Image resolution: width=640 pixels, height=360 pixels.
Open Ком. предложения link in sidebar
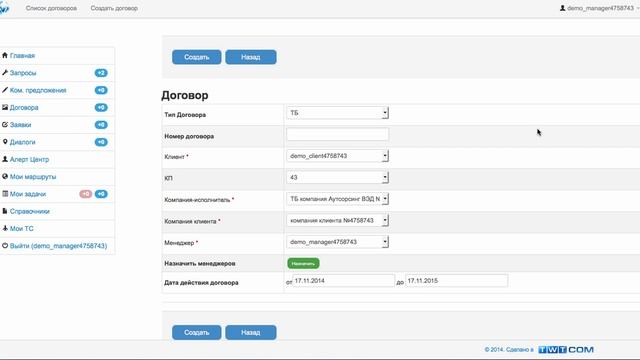point(38,90)
